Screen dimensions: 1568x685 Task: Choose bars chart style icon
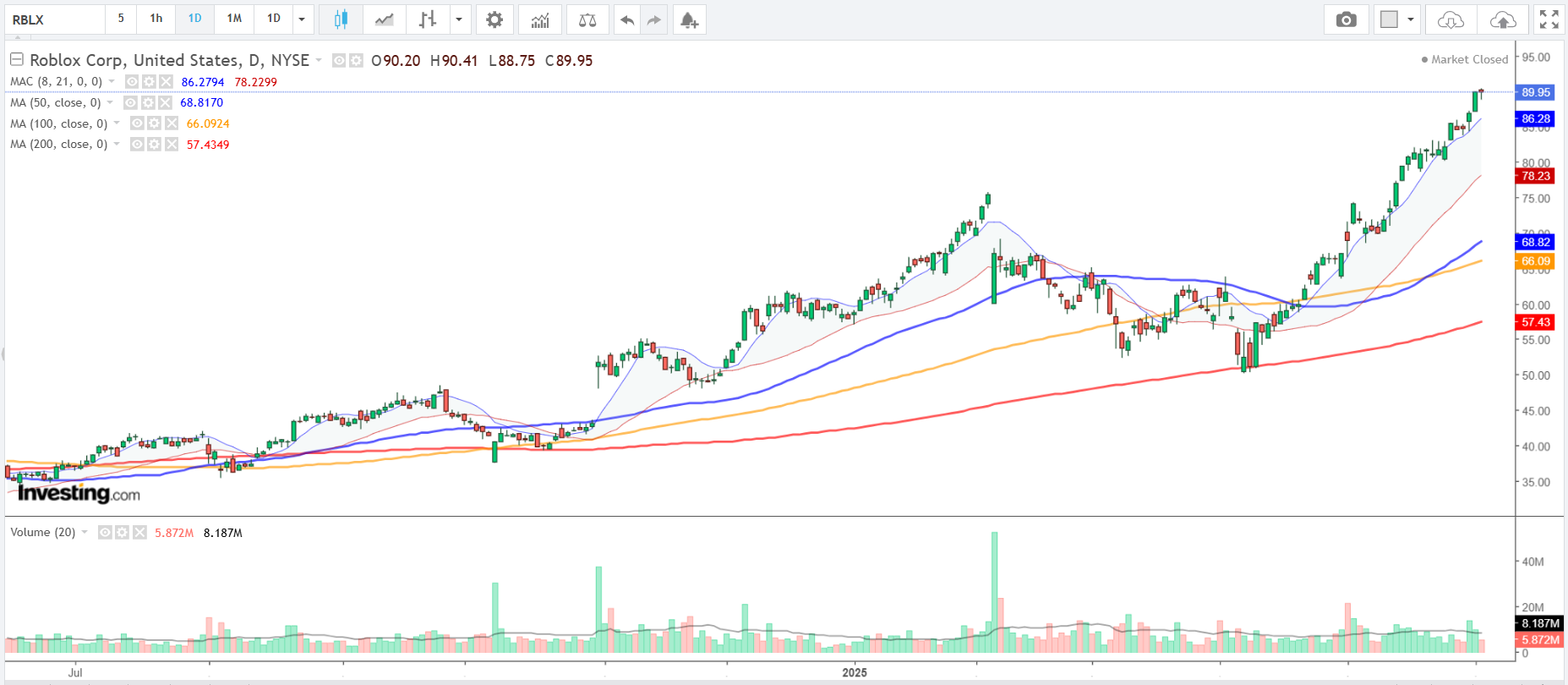(428, 19)
